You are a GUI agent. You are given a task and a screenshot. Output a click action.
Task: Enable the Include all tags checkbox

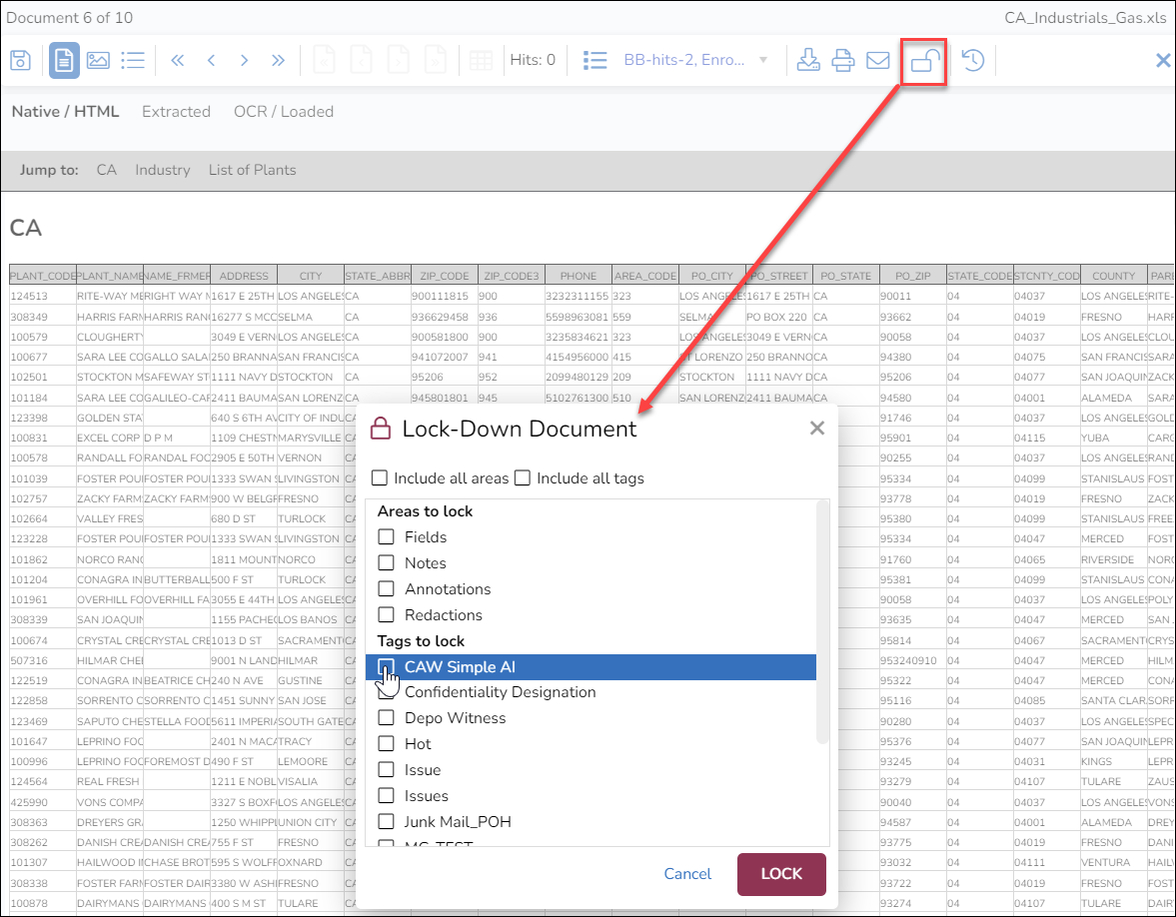(522, 478)
